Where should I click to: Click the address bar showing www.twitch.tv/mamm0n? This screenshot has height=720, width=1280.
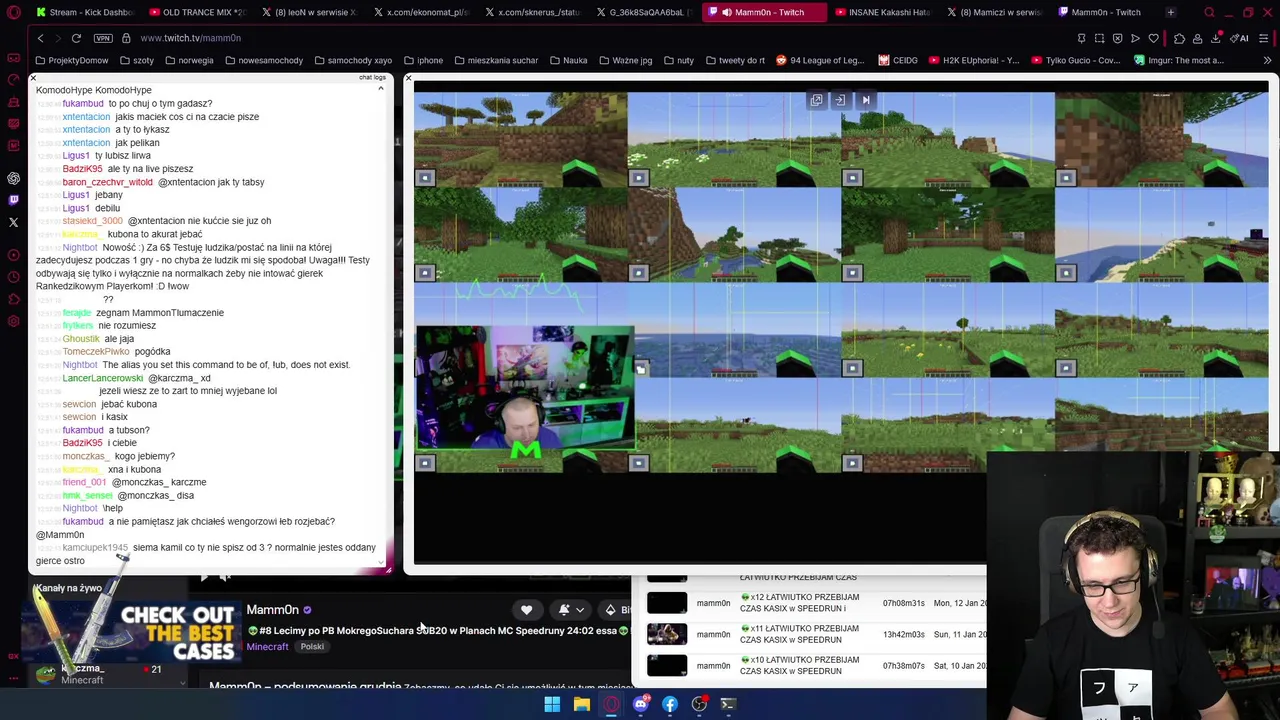190,38
